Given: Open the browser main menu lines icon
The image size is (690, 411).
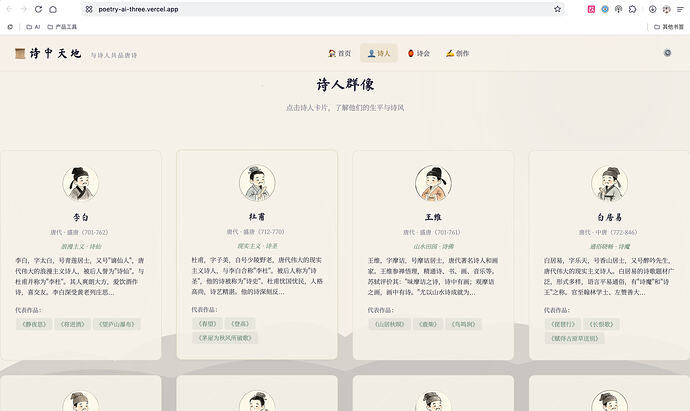Looking at the screenshot, I should tap(680, 9).
